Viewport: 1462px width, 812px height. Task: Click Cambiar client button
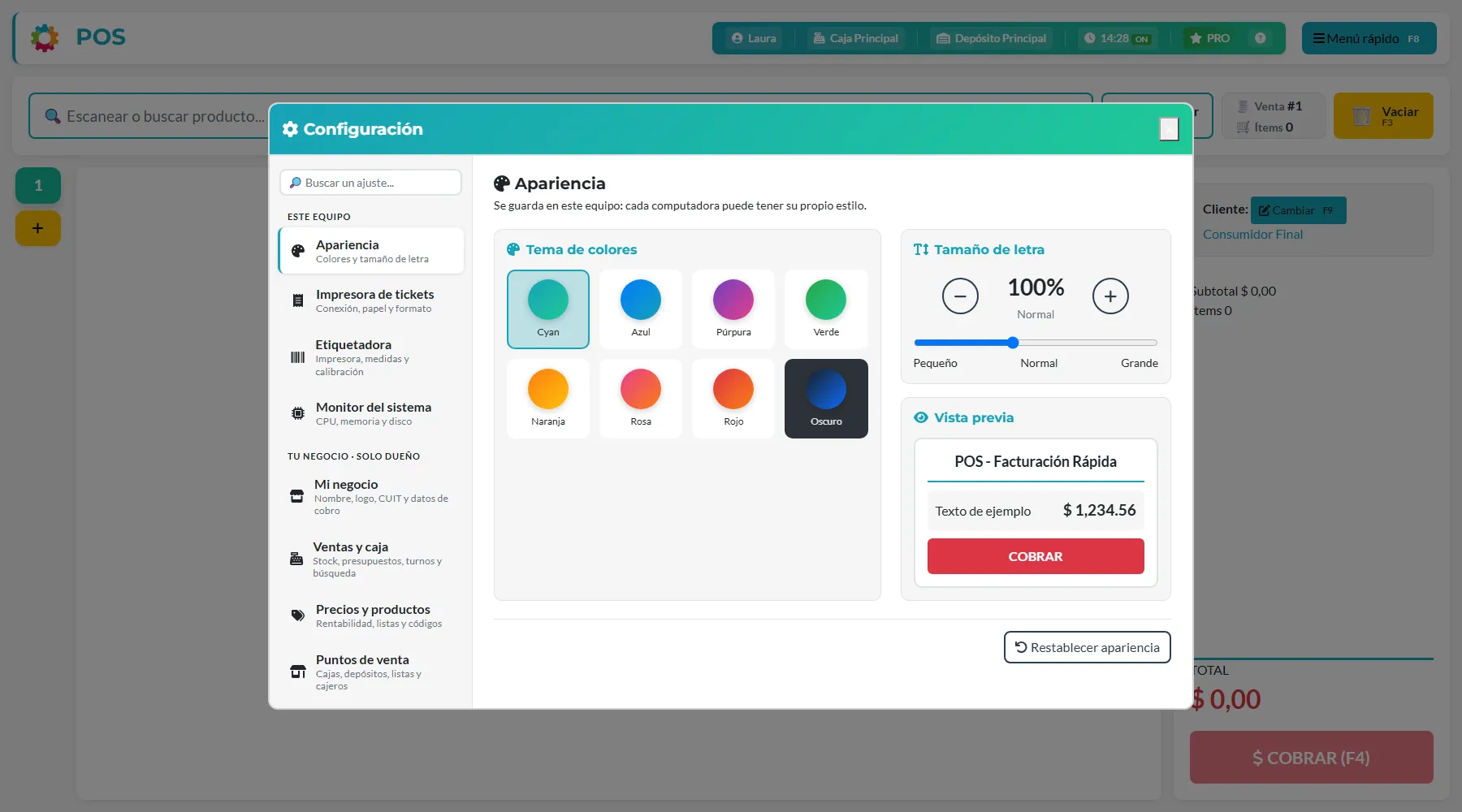[1298, 210]
